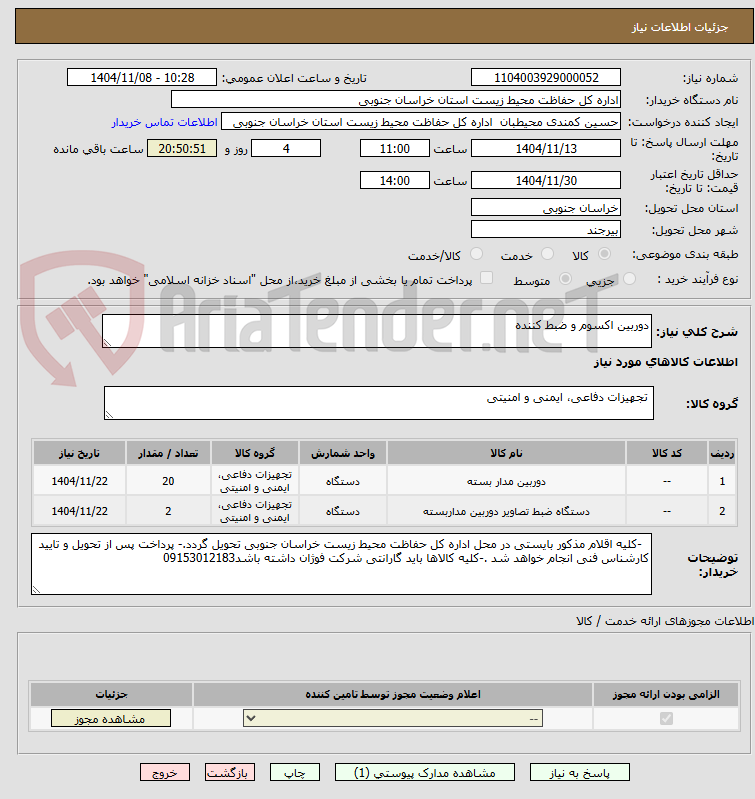This screenshot has height=799, width=755.
Task: Click the deadline time field 11:00
Action: (x=395, y=148)
